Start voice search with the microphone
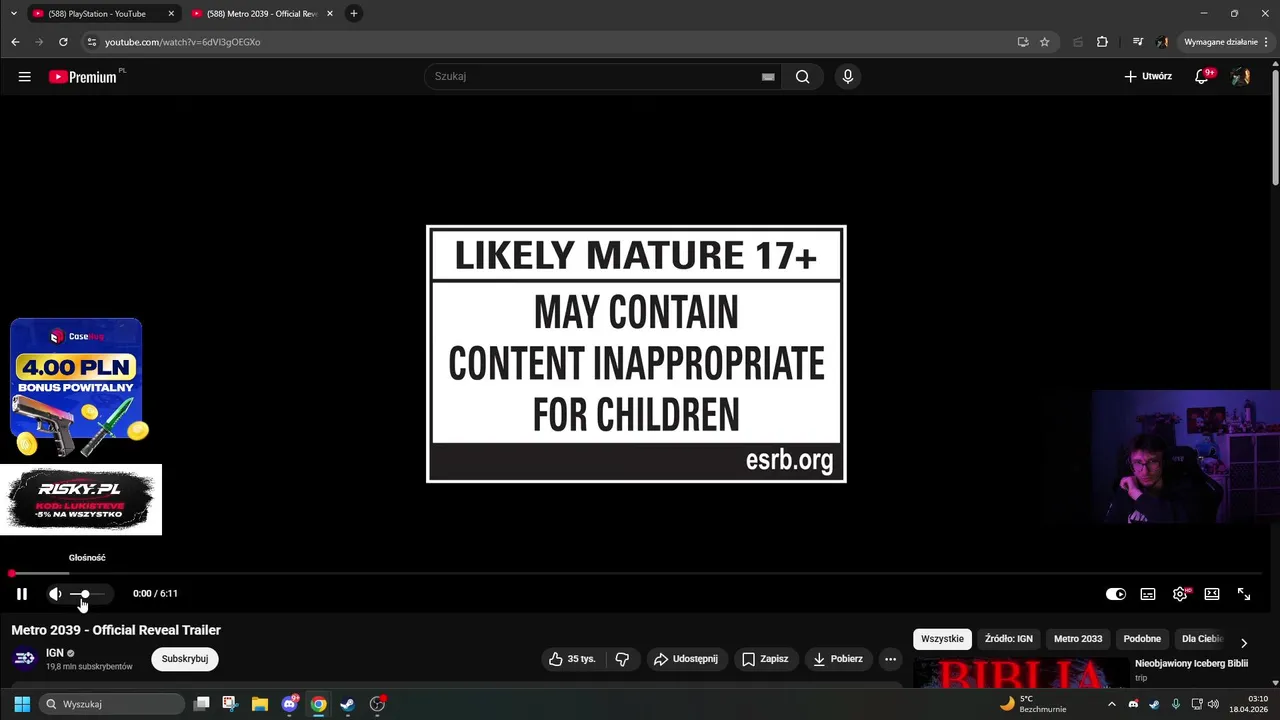Viewport: 1280px width, 720px height. 847,76
